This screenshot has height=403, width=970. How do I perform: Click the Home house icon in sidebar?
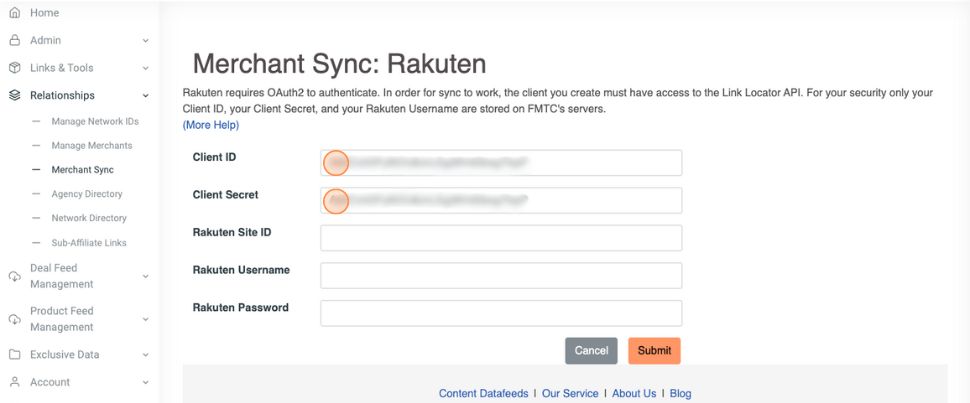14,13
